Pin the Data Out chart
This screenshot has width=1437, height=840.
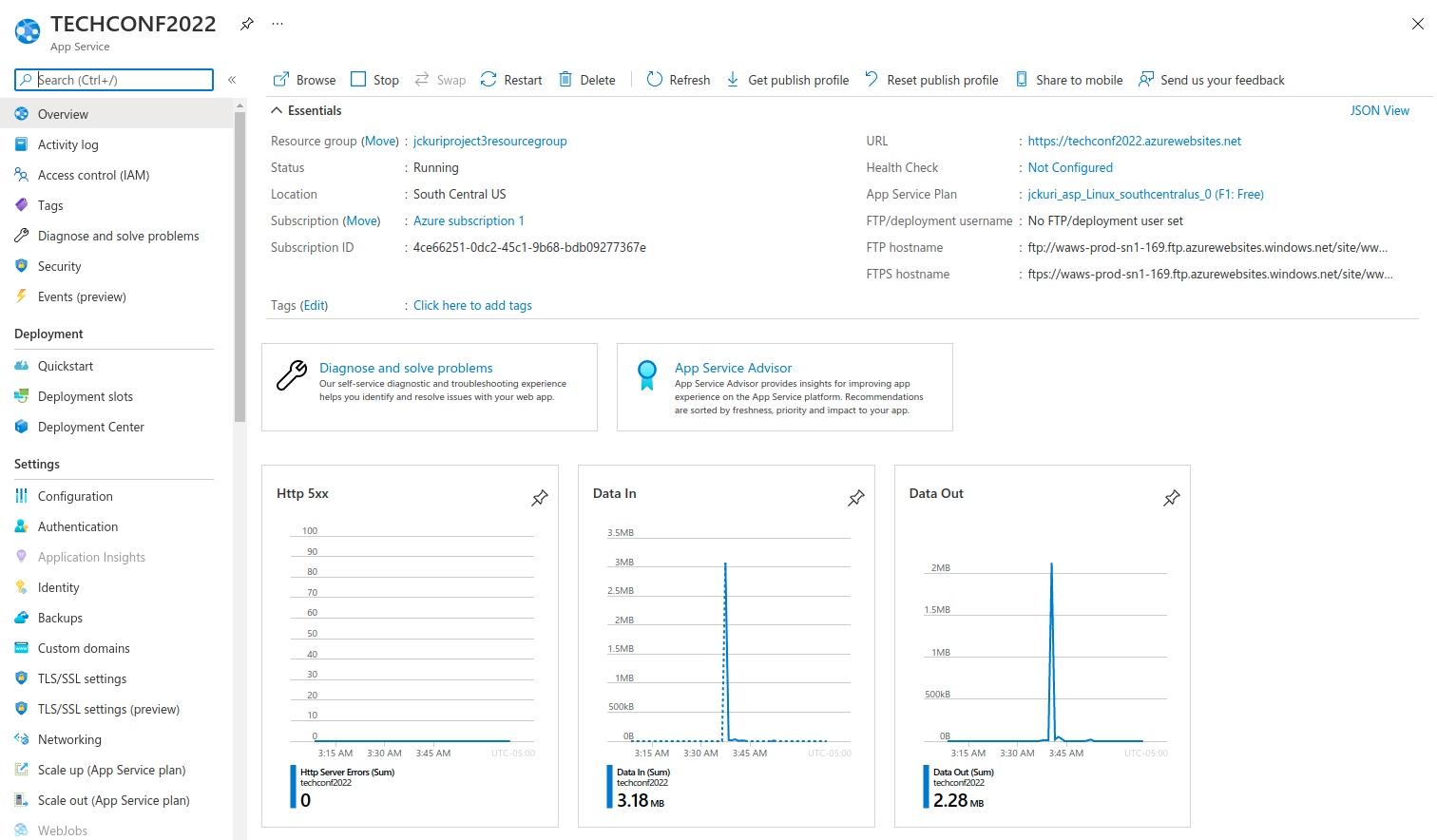point(1172,497)
